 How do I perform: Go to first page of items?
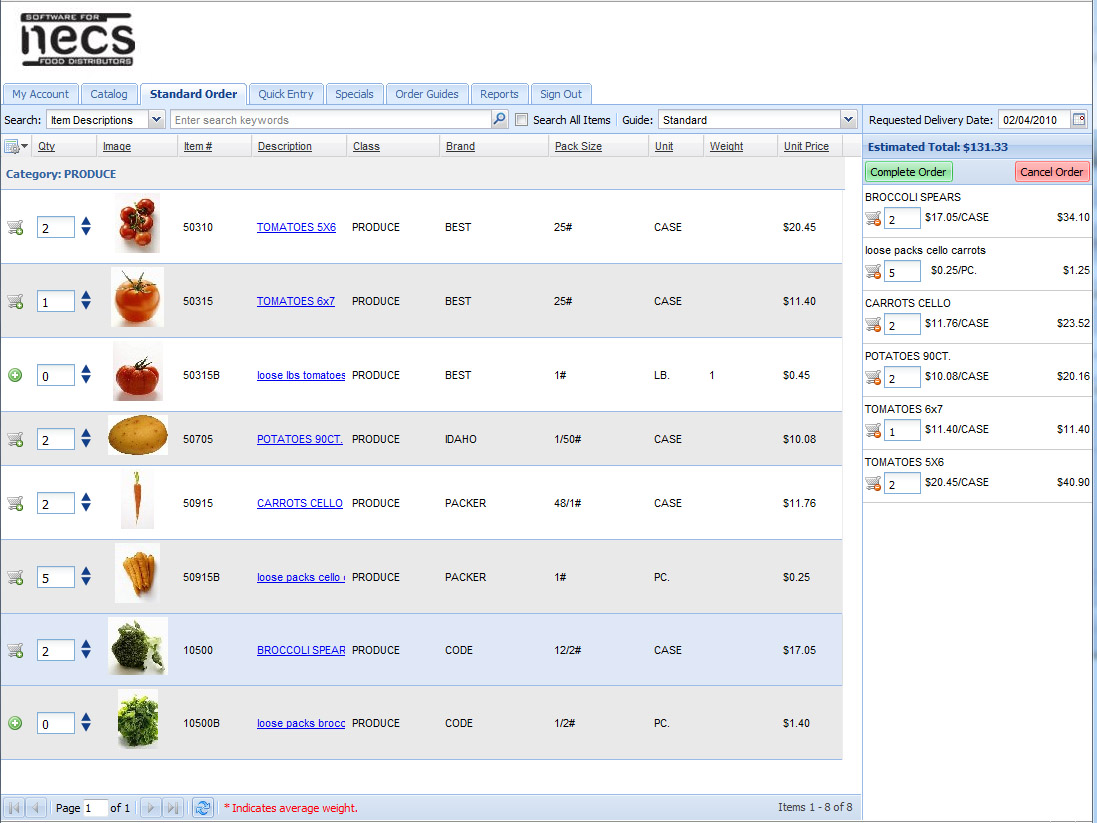coord(15,808)
